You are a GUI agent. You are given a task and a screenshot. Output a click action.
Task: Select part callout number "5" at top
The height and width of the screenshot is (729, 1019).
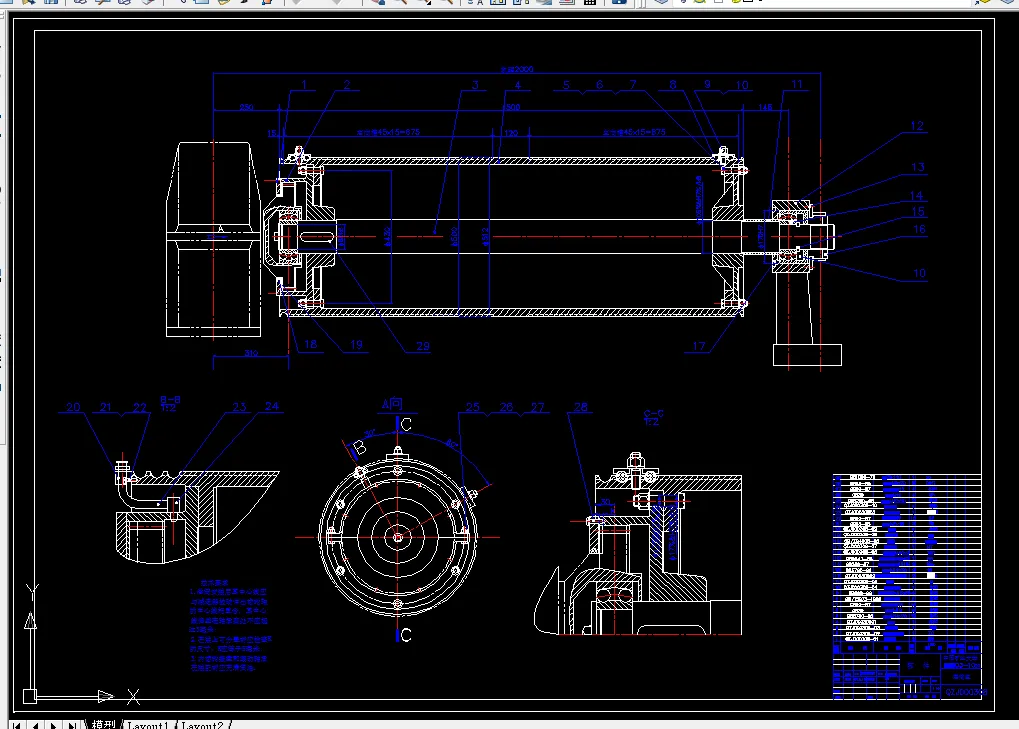[x=566, y=84]
